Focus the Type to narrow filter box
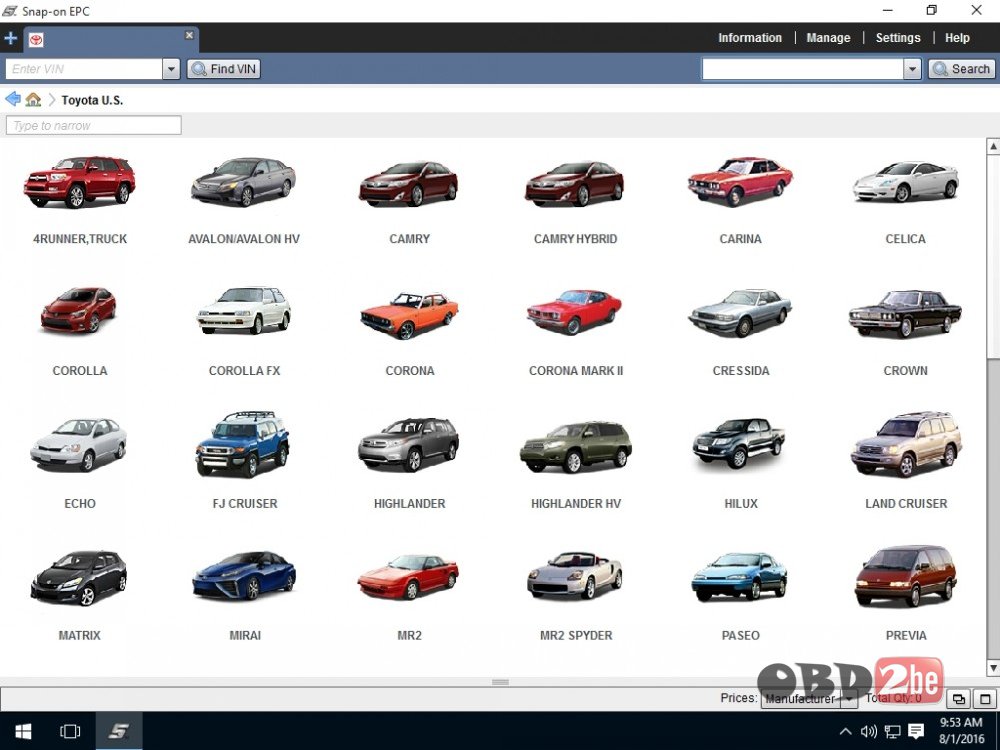Viewport: 1000px width, 750px height. pyautogui.click(x=94, y=125)
